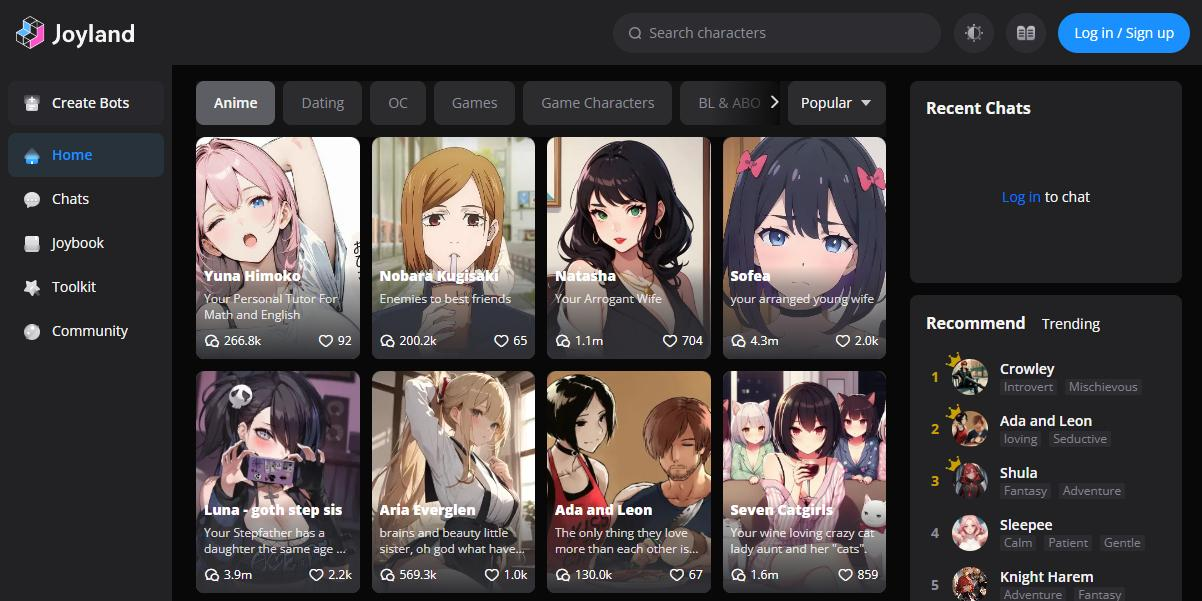The height and width of the screenshot is (601, 1202).
Task: Open the Luna - goth step sis card
Action: [x=278, y=482]
